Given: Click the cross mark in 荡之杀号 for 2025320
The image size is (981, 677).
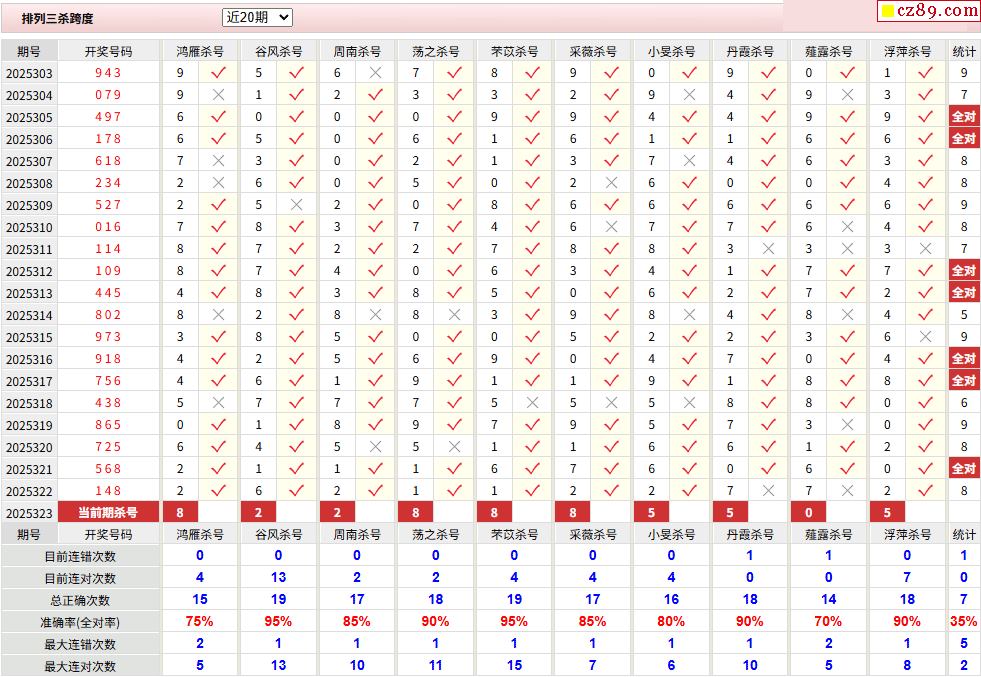Looking at the screenshot, I should [454, 447].
